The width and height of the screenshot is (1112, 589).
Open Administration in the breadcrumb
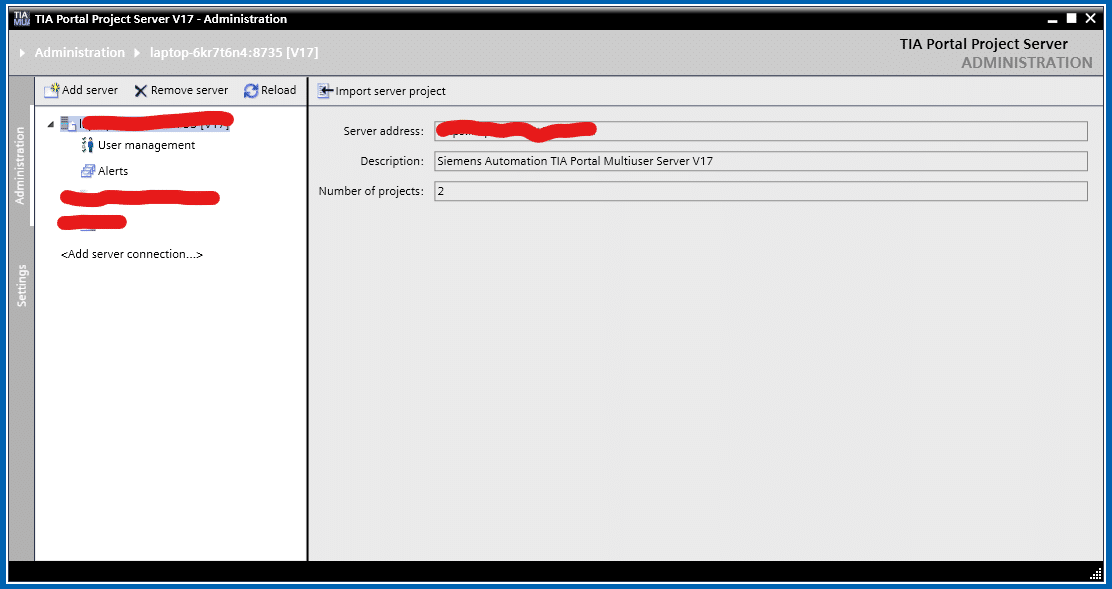click(x=79, y=52)
